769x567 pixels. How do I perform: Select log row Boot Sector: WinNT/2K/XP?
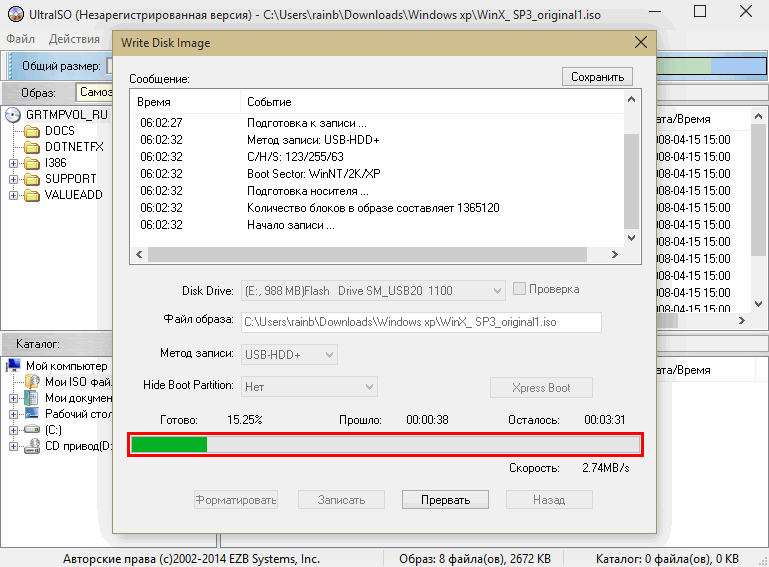(377, 174)
